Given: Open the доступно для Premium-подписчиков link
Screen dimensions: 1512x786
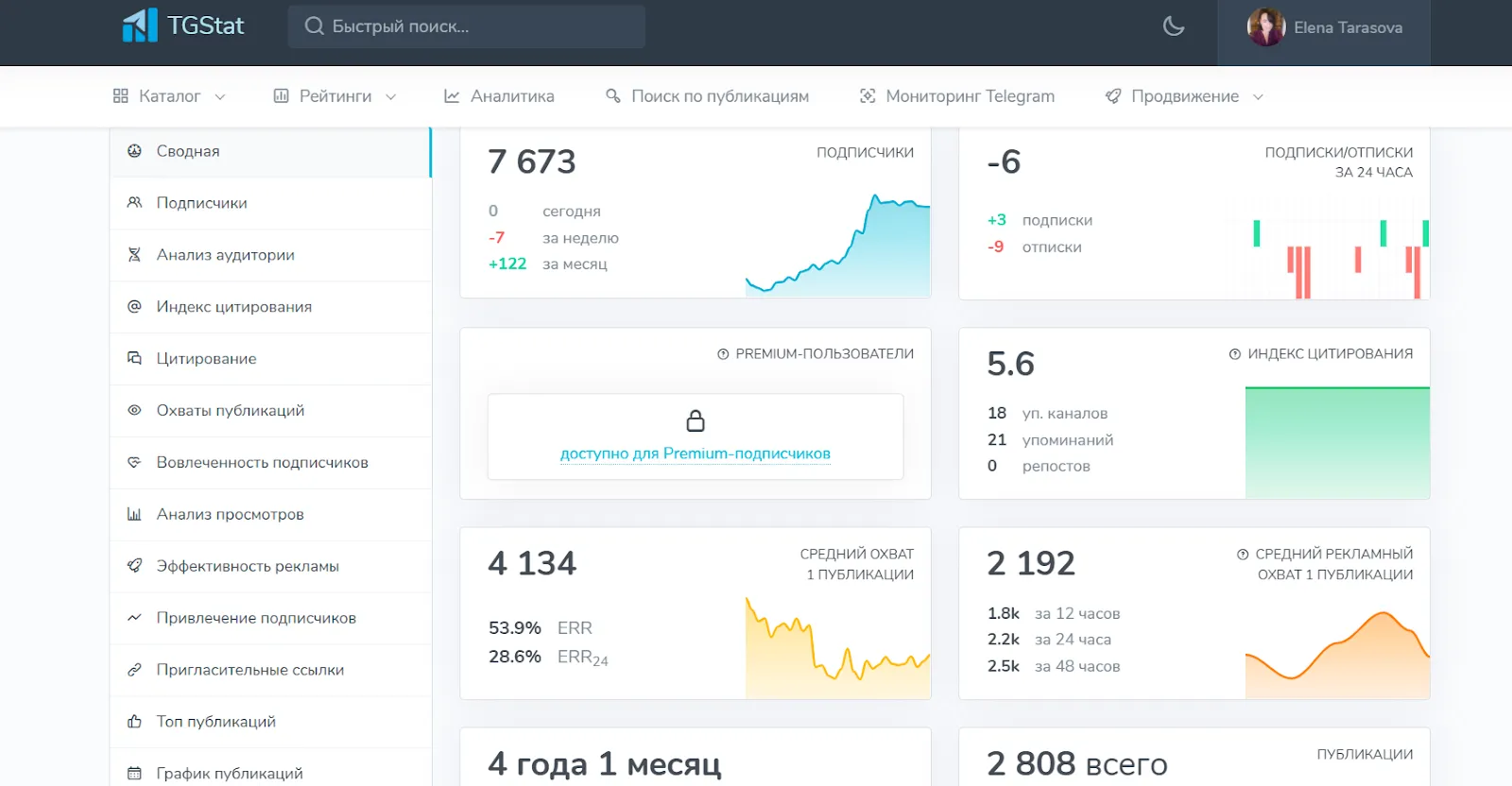Looking at the screenshot, I should pyautogui.click(x=696, y=453).
